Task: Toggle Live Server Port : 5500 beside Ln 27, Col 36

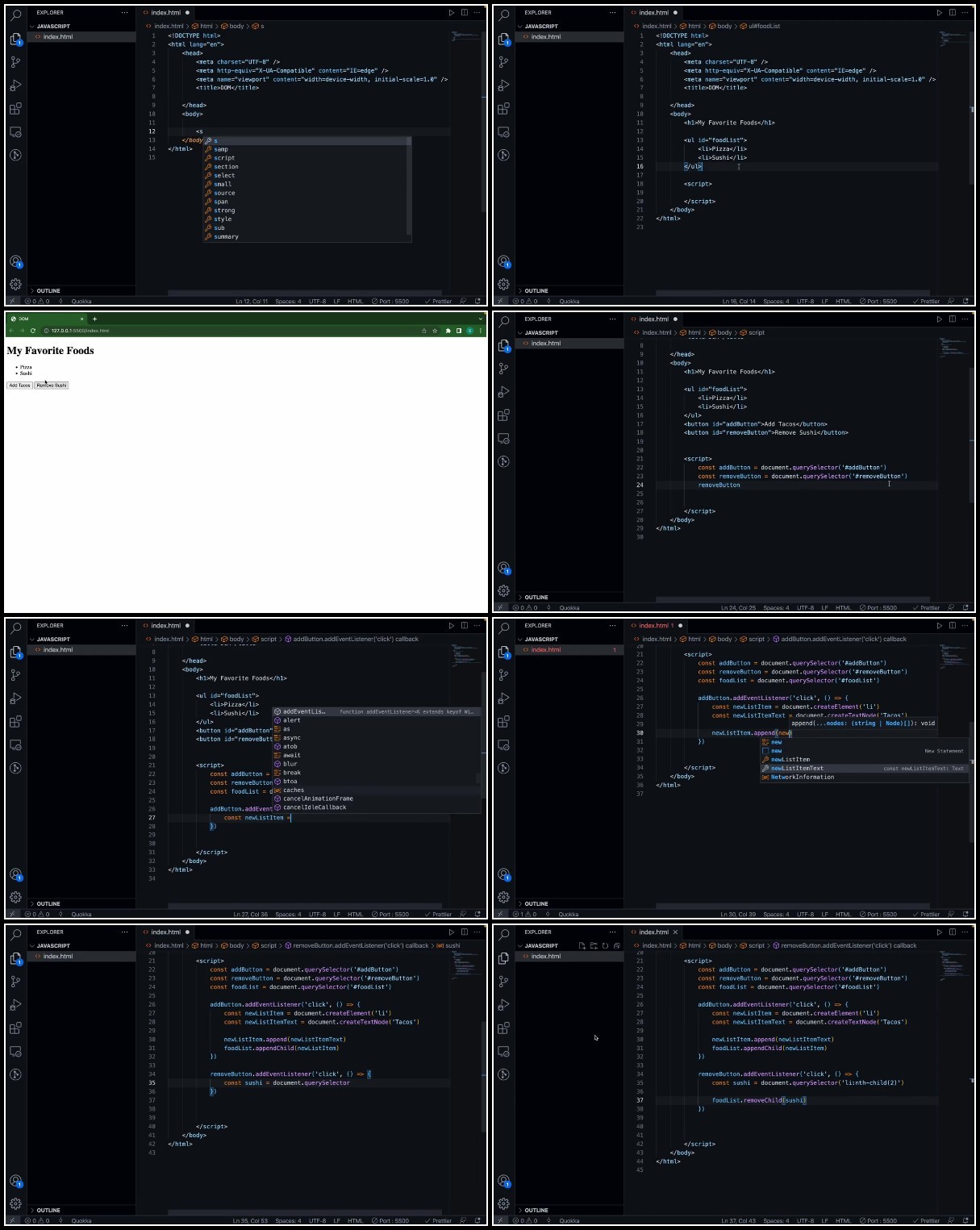Action: pyautogui.click(x=390, y=915)
